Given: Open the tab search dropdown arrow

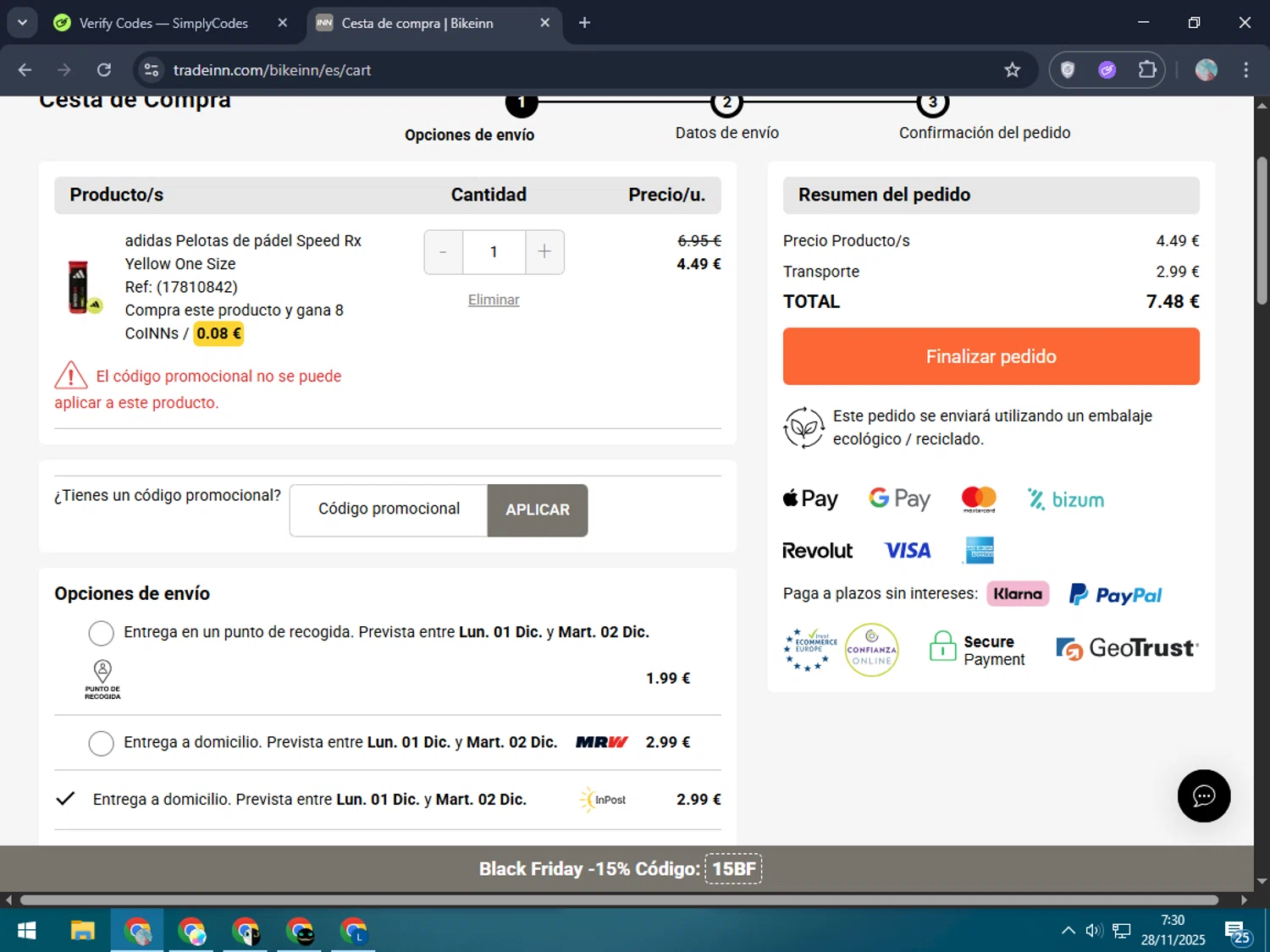Looking at the screenshot, I should click(22, 23).
